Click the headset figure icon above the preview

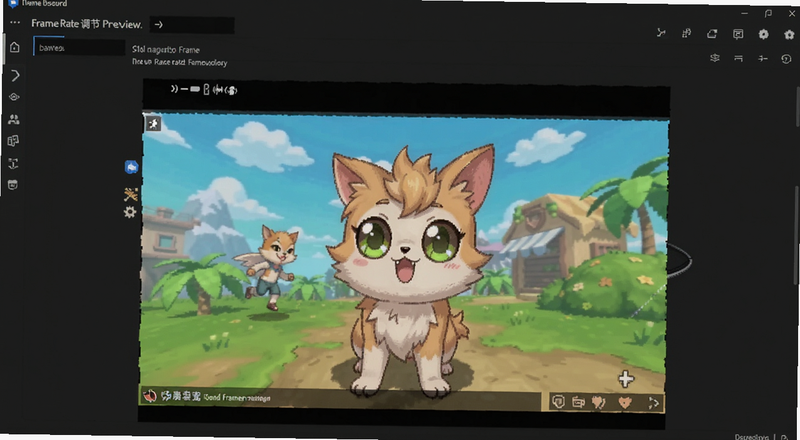click(231, 90)
